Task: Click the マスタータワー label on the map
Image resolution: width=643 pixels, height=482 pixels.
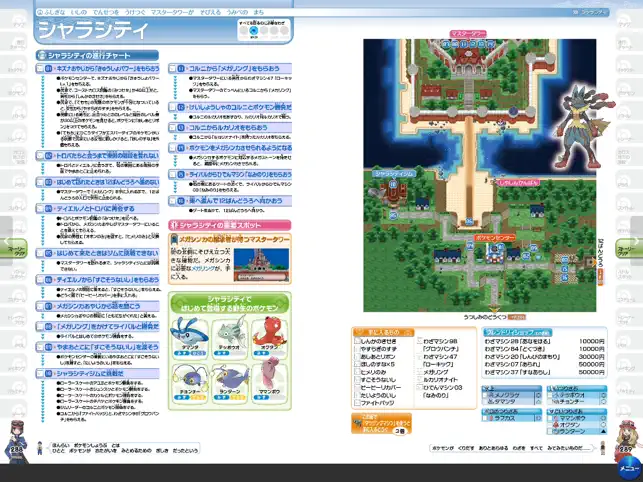Action: [x=468, y=34]
